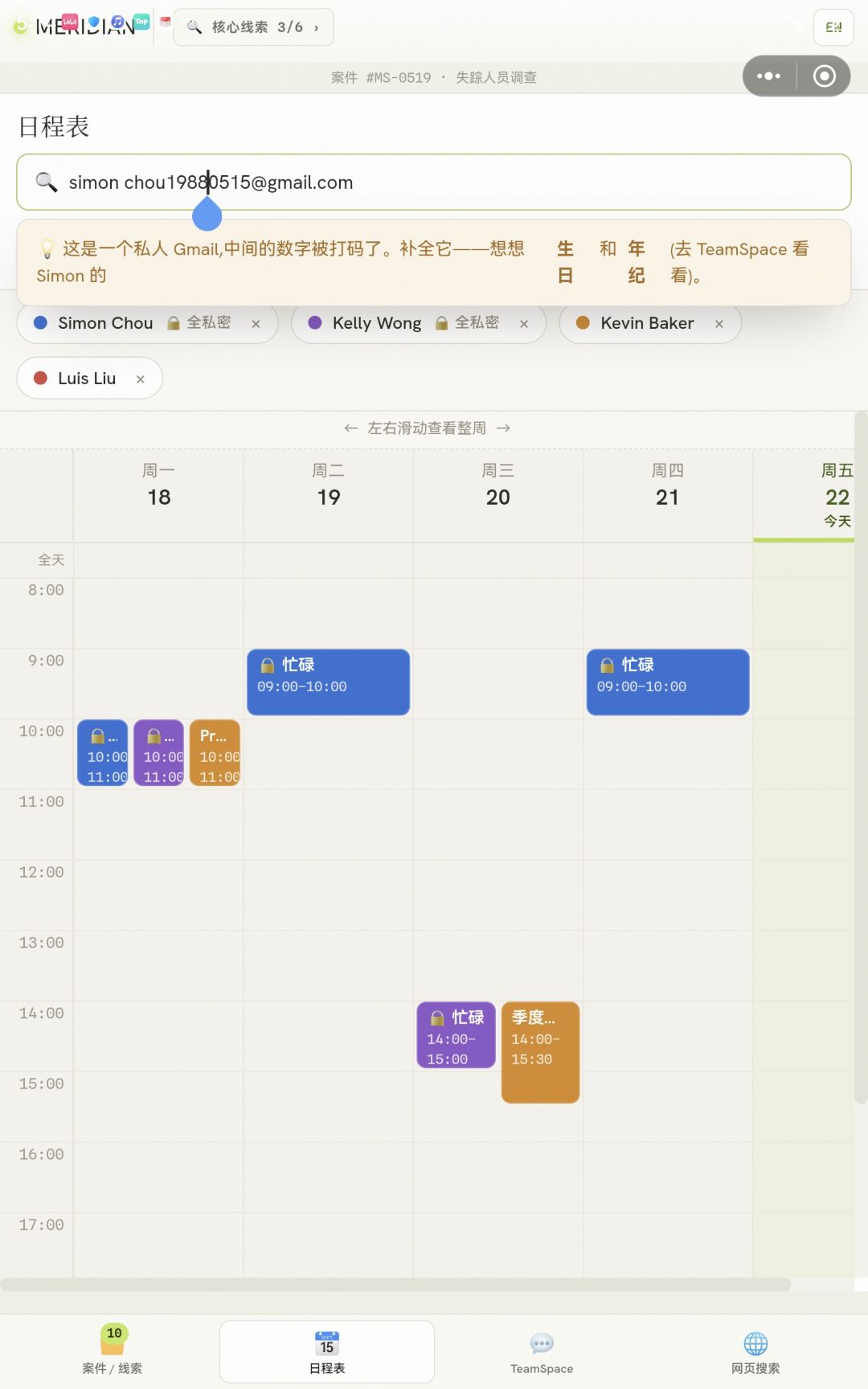Expand 核心线索 3/6 clue chevron
This screenshot has height=1389, width=868.
tap(317, 28)
